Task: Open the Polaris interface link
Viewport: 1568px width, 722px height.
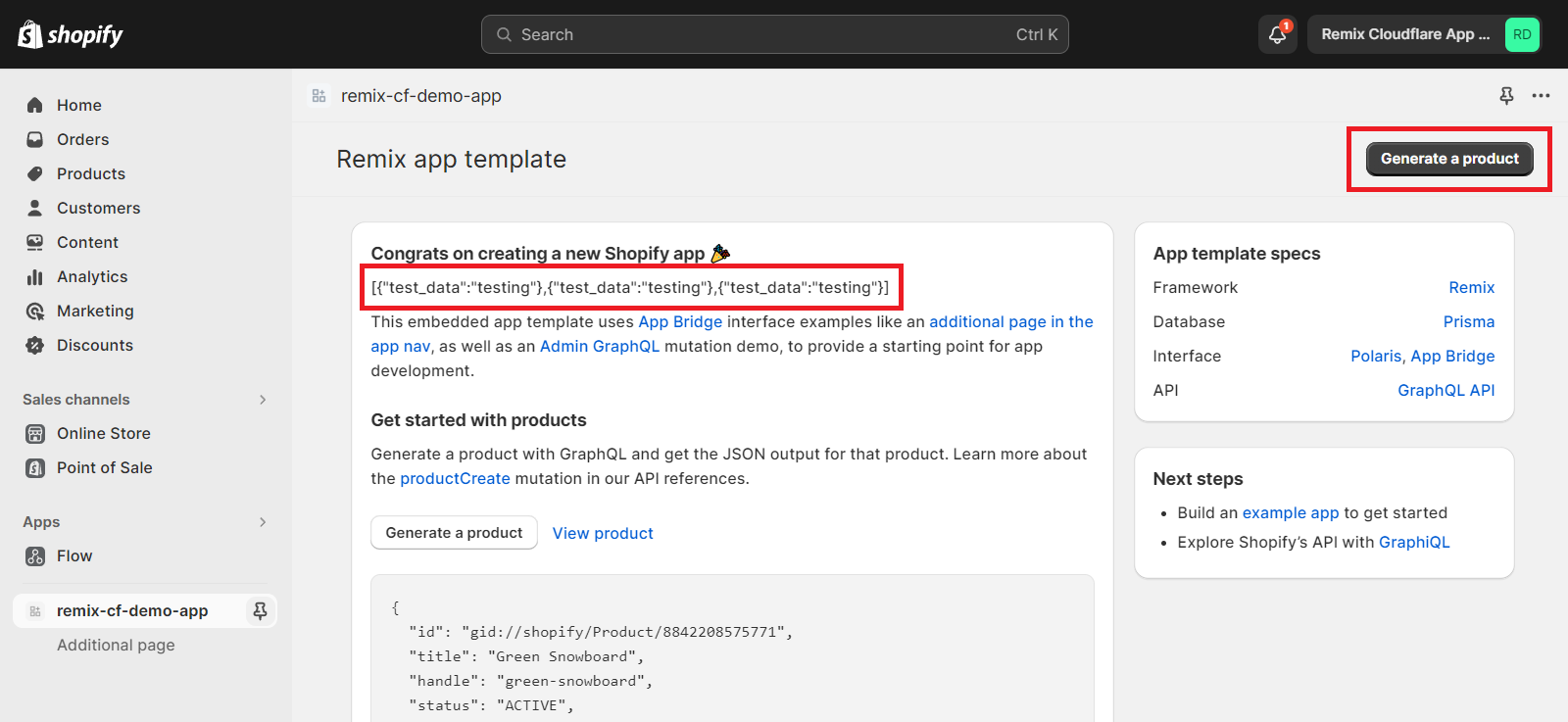Action: (1376, 356)
